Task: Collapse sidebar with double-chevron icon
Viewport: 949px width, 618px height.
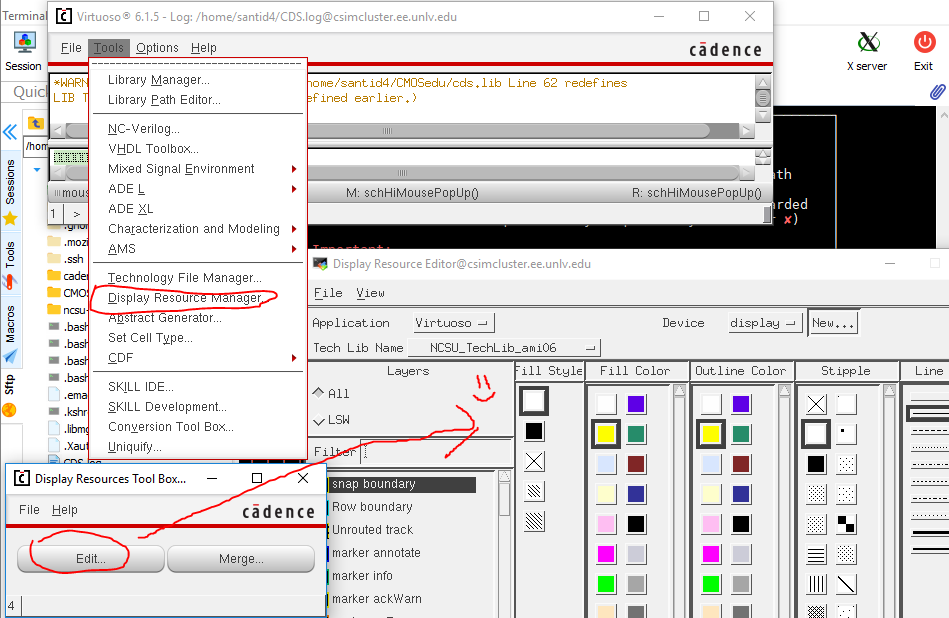Action: pos(10,132)
